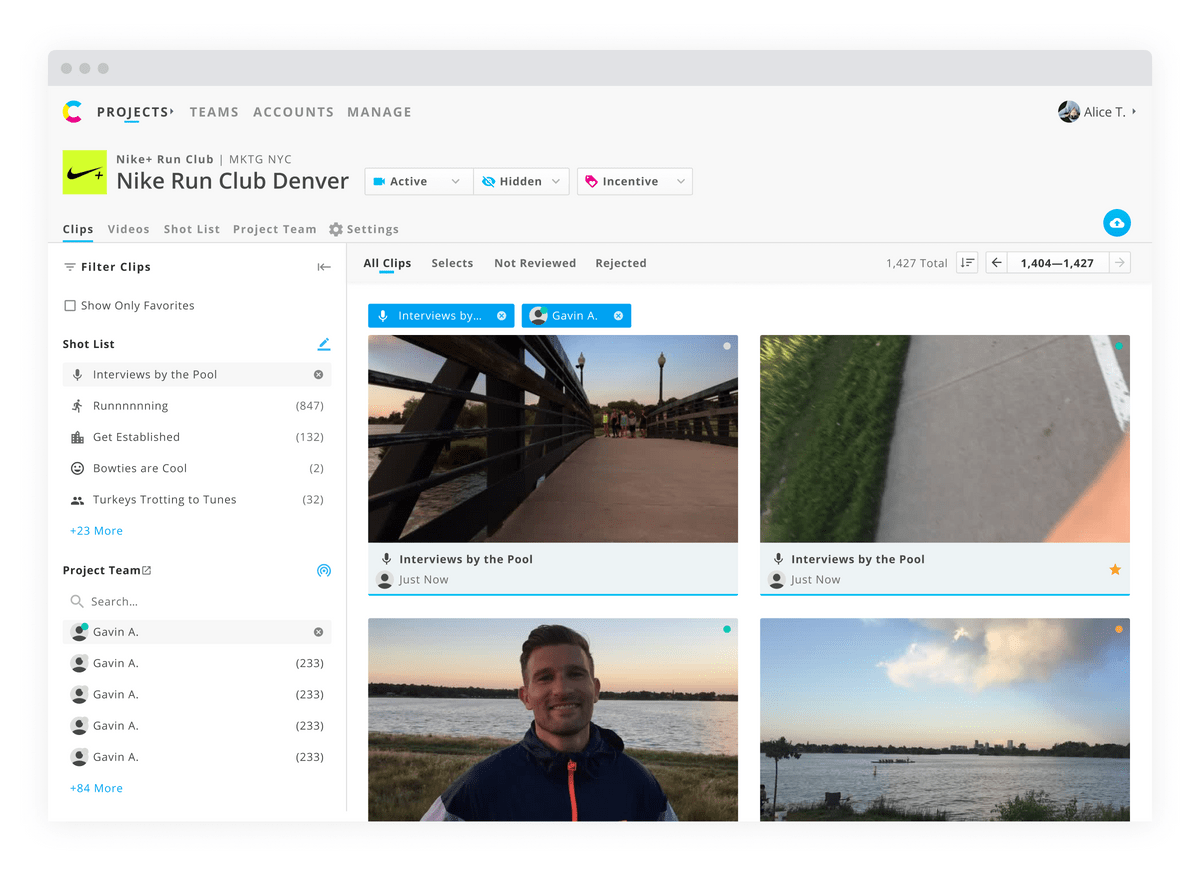This screenshot has width=1200, height=872.
Task: Click group icon for Turkeys Trotting to Tunes
Action: click(x=77, y=500)
